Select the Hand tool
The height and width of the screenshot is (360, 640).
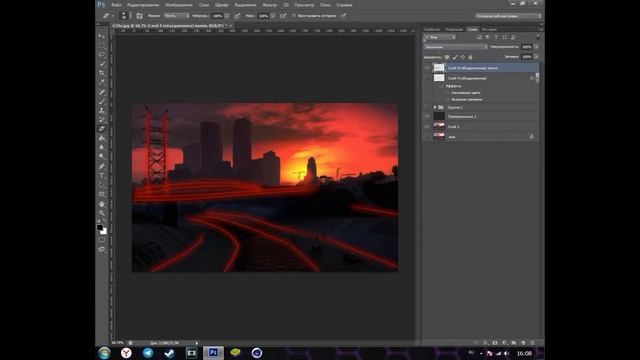[102, 204]
